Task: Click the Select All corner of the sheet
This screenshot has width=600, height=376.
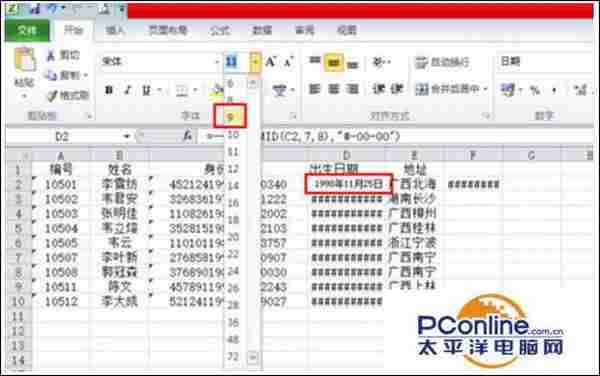Action: coord(18,156)
